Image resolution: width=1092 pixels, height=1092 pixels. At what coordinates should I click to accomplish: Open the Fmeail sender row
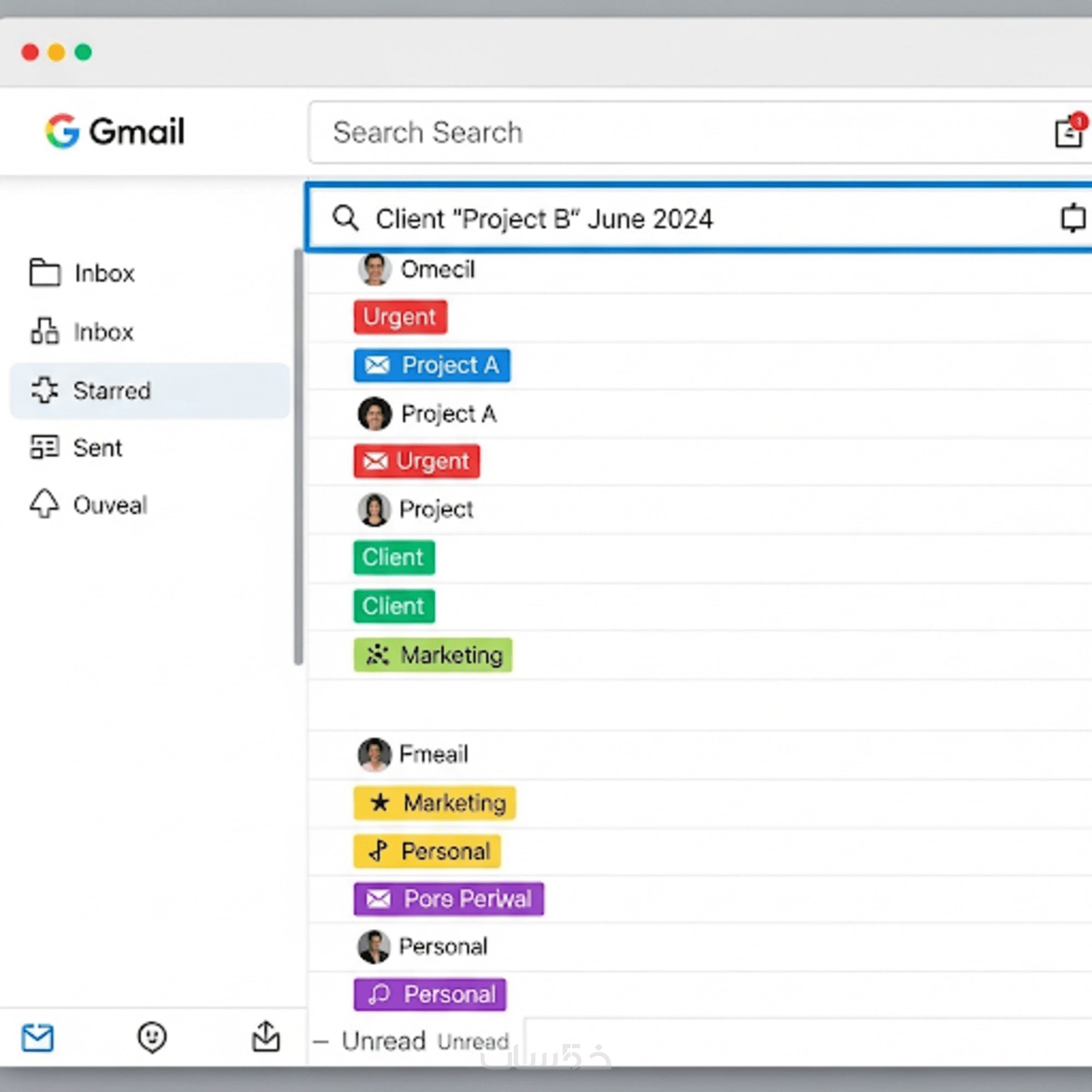coord(433,753)
